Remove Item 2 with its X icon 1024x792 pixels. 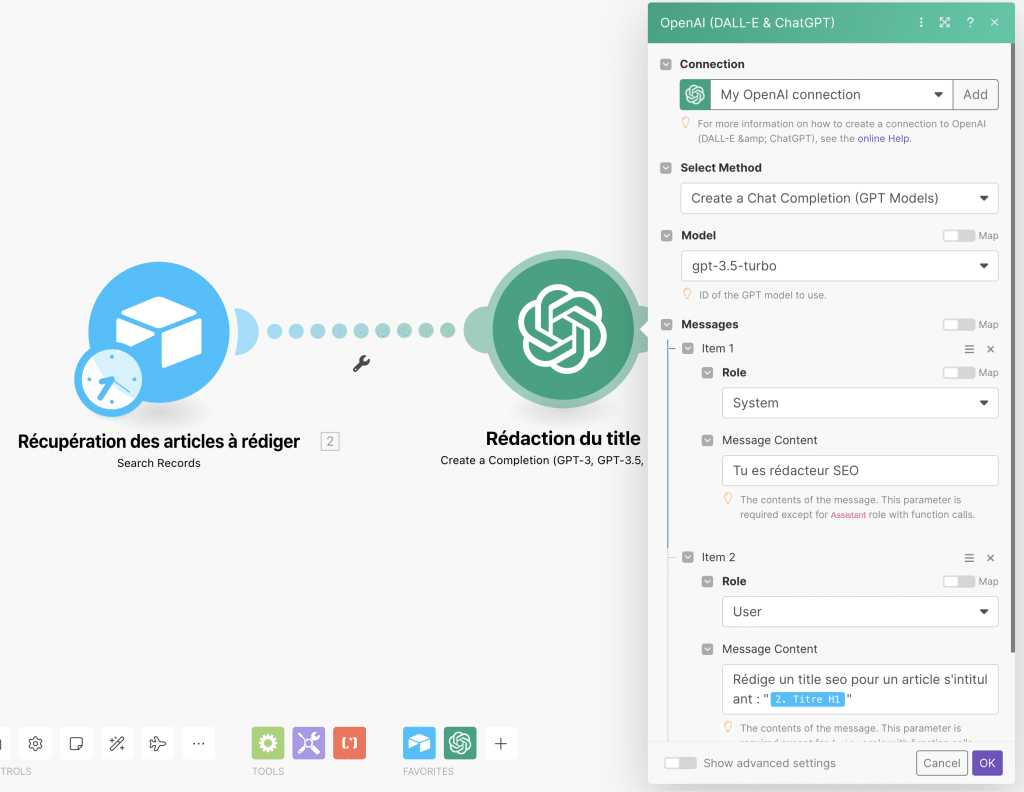point(991,558)
